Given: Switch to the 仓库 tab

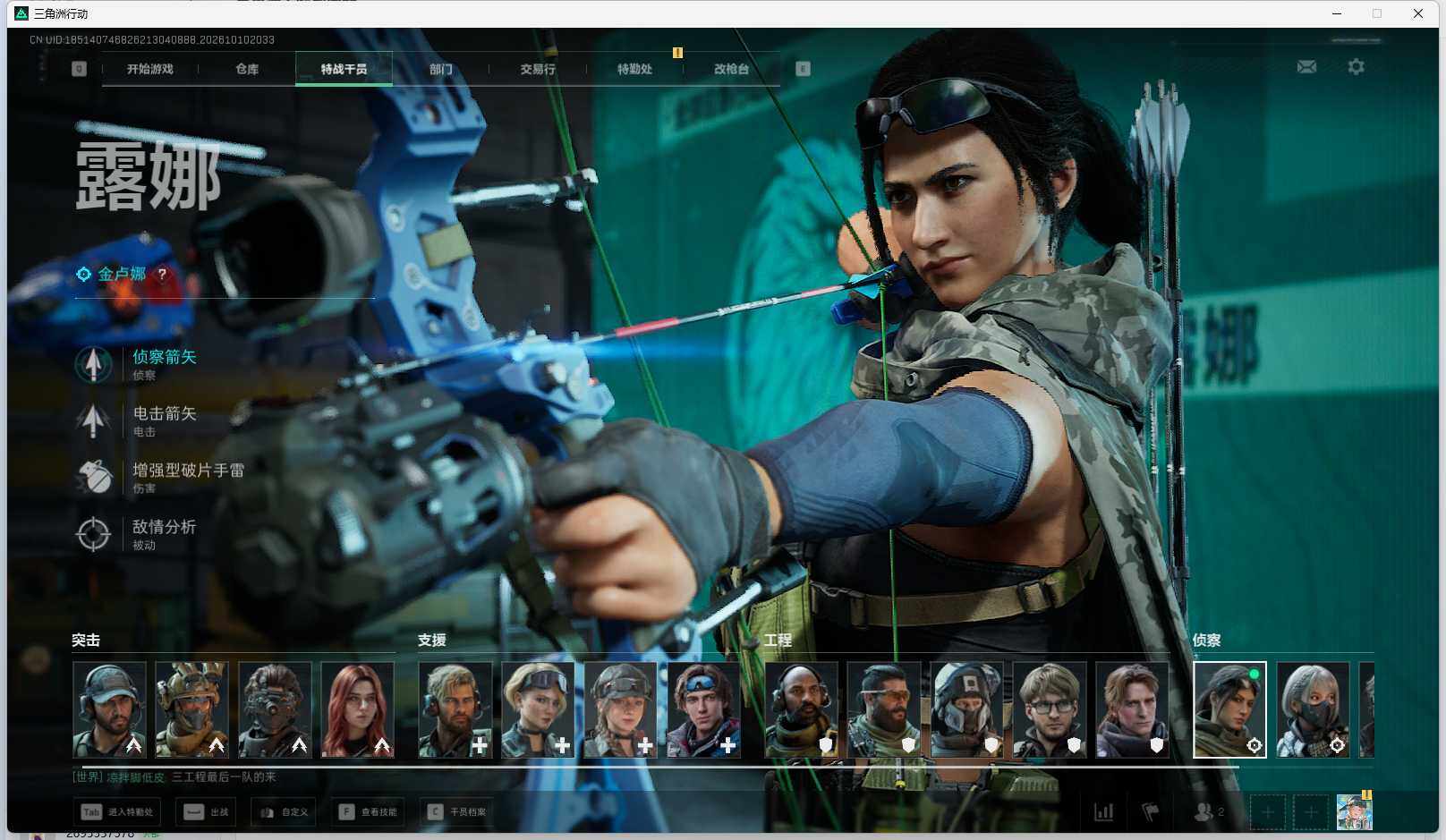Looking at the screenshot, I should click(x=247, y=69).
